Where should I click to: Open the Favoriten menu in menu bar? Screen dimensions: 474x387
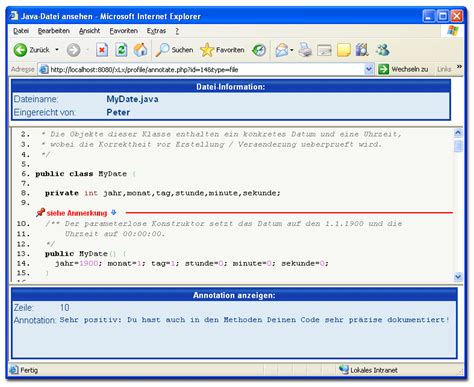(x=124, y=31)
